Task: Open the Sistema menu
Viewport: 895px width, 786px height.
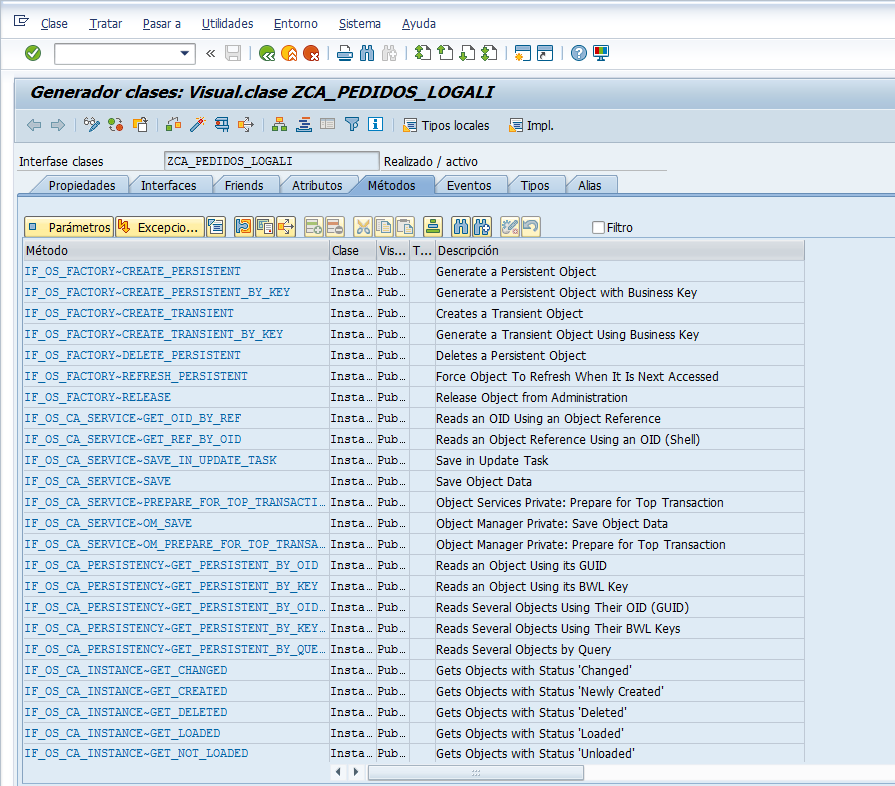Action: point(360,23)
